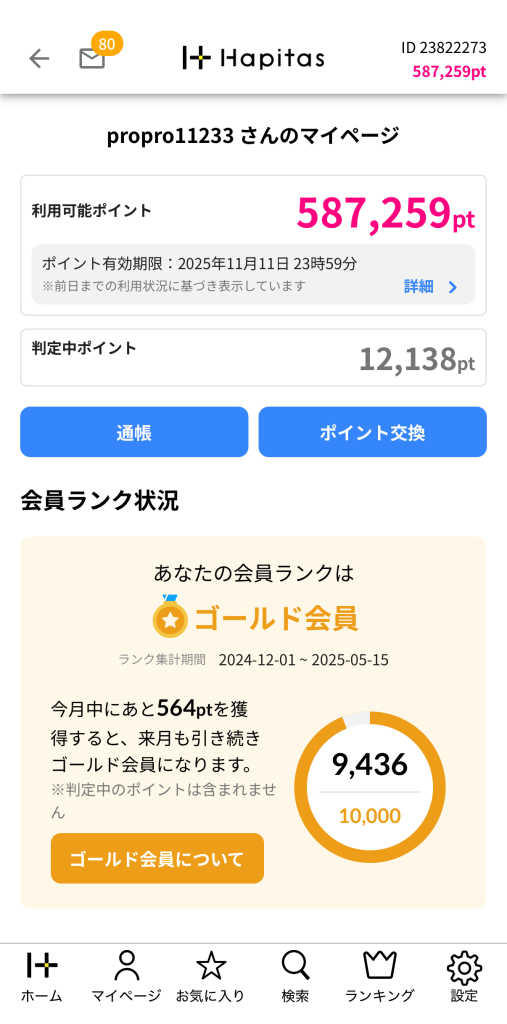Expand point expiry details chevron
This screenshot has height=1024, width=507.
pos(453,287)
